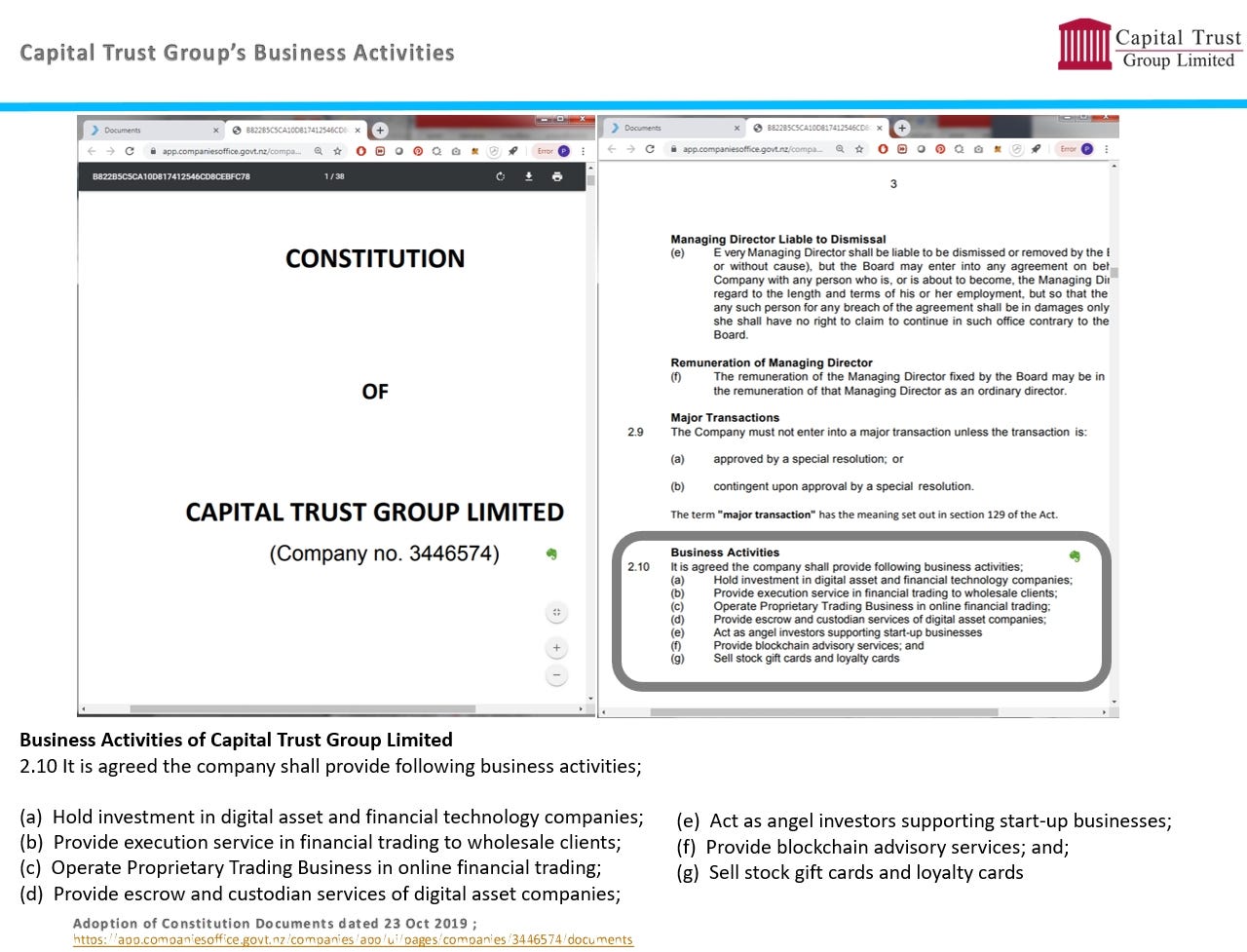Click the Error badge in right browser

(x=1069, y=149)
